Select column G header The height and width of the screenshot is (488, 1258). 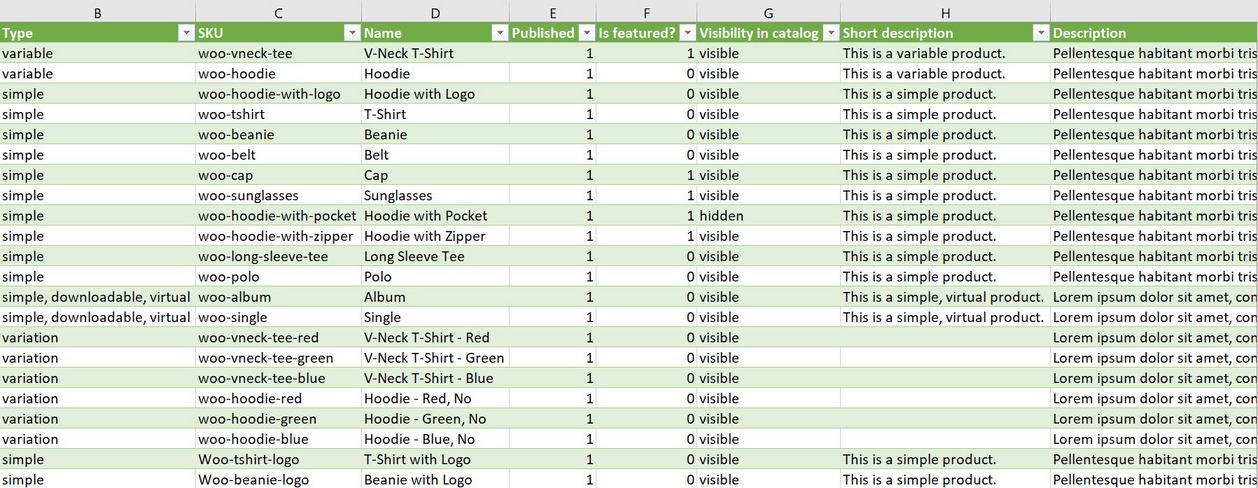pos(768,12)
